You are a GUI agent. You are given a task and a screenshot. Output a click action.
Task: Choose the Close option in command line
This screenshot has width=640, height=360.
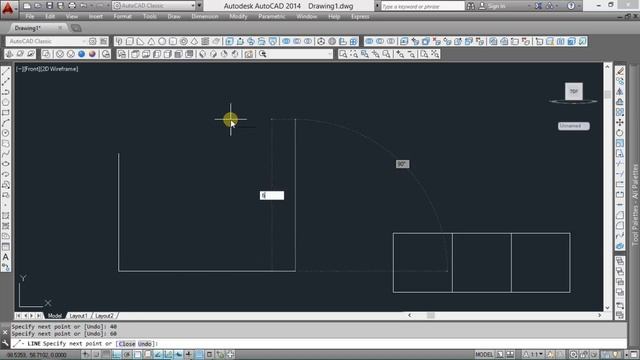point(127,344)
